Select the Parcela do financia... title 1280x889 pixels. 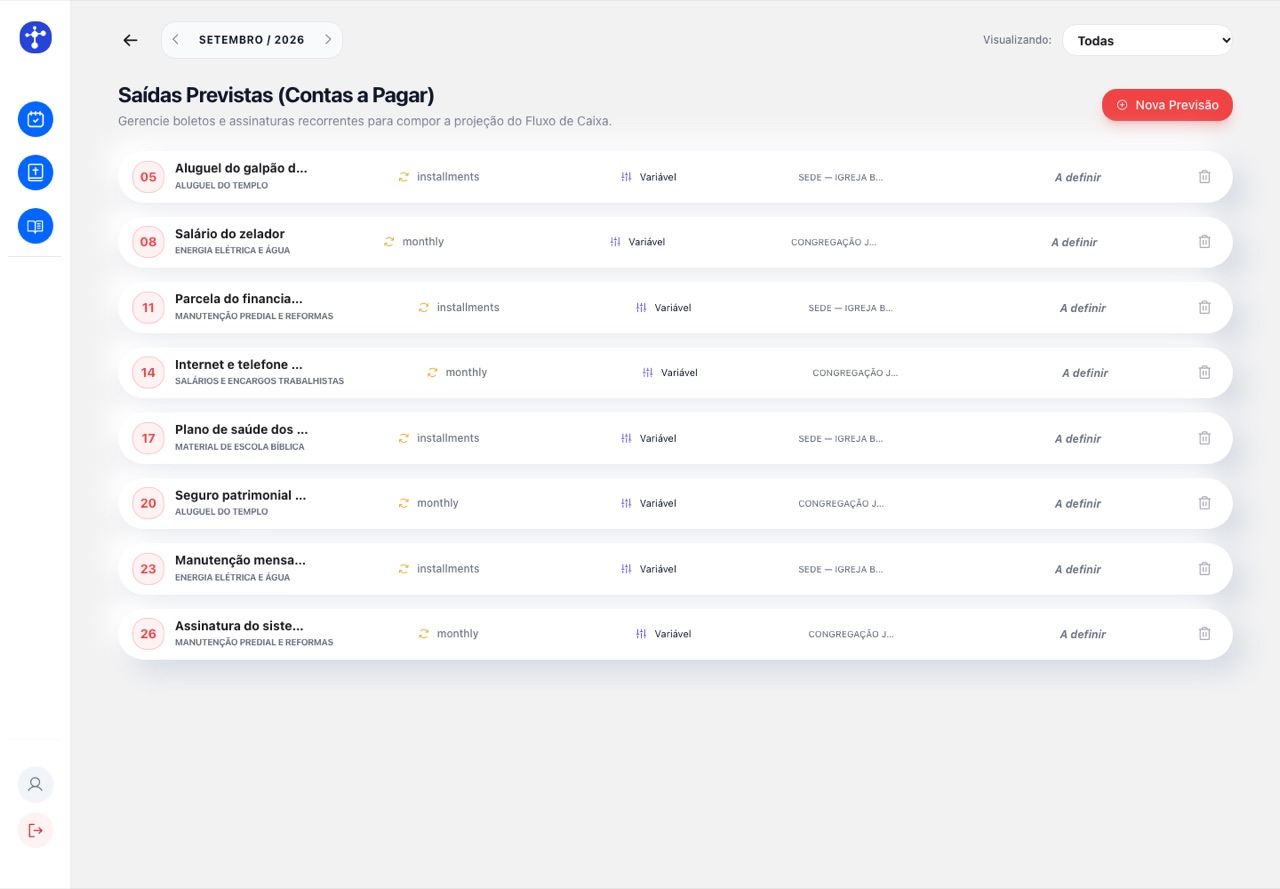tap(239, 298)
